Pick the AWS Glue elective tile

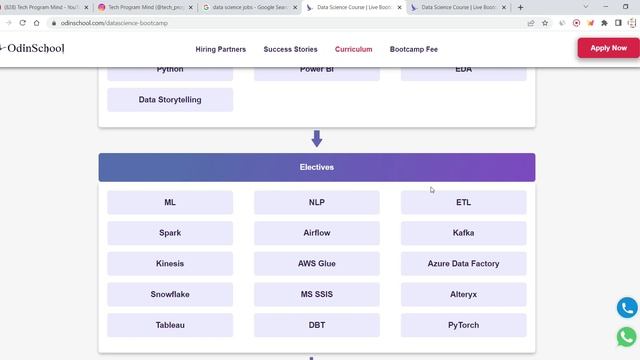(x=317, y=264)
